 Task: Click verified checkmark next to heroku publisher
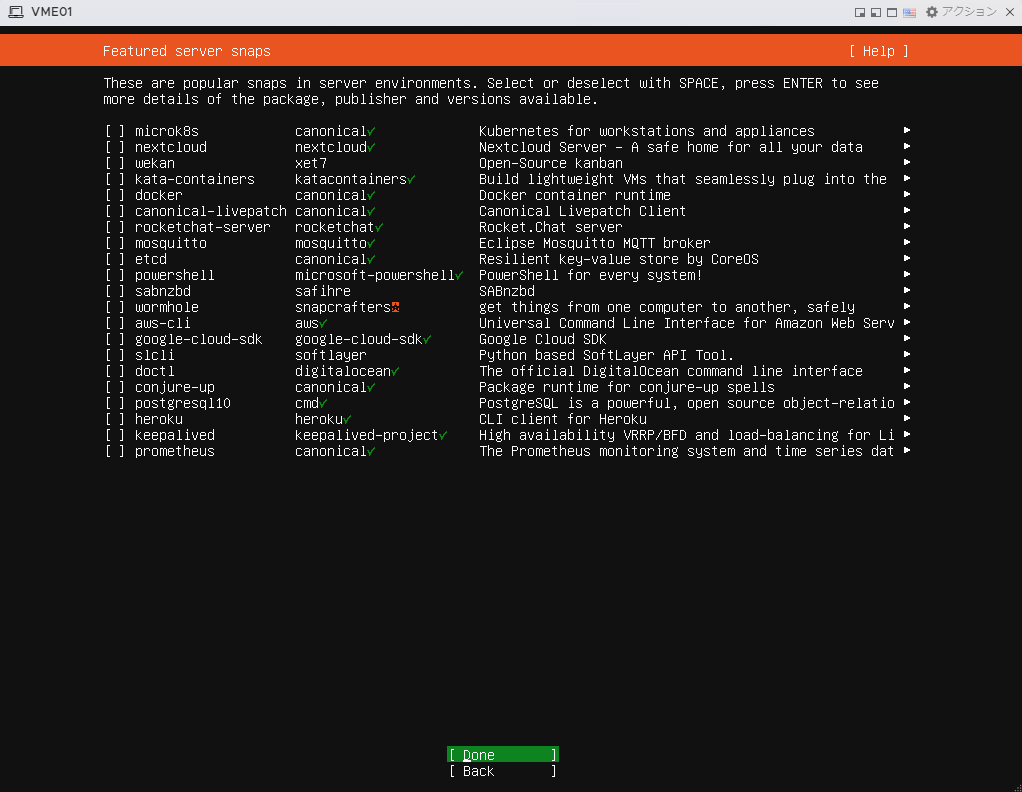tap(347, 420)
